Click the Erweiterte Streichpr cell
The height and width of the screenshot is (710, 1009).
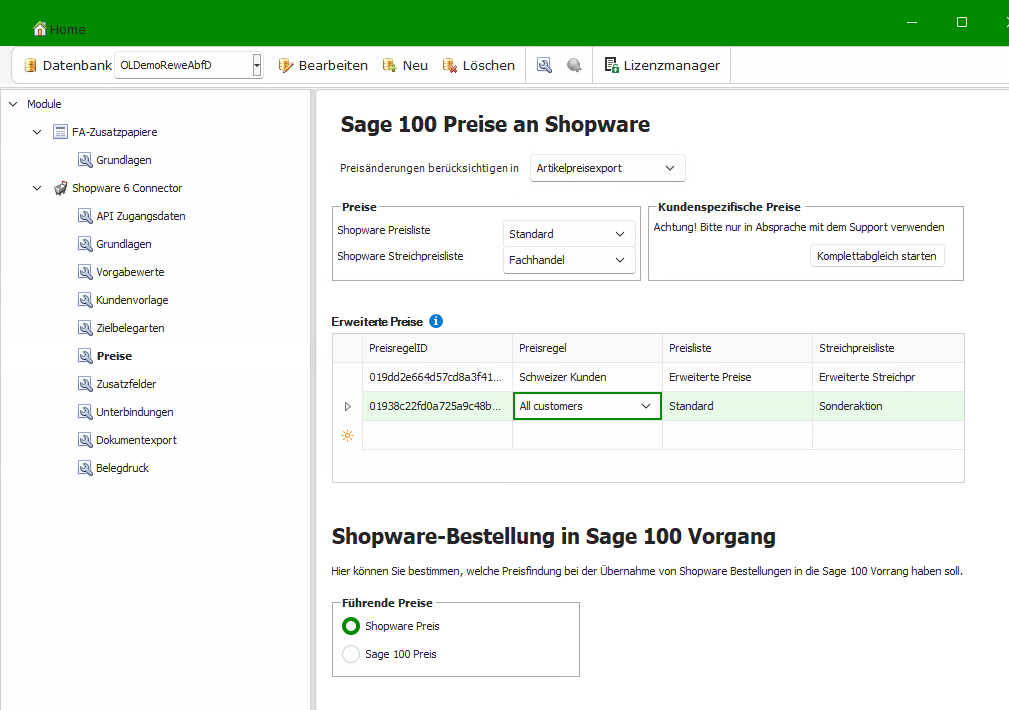888,377
